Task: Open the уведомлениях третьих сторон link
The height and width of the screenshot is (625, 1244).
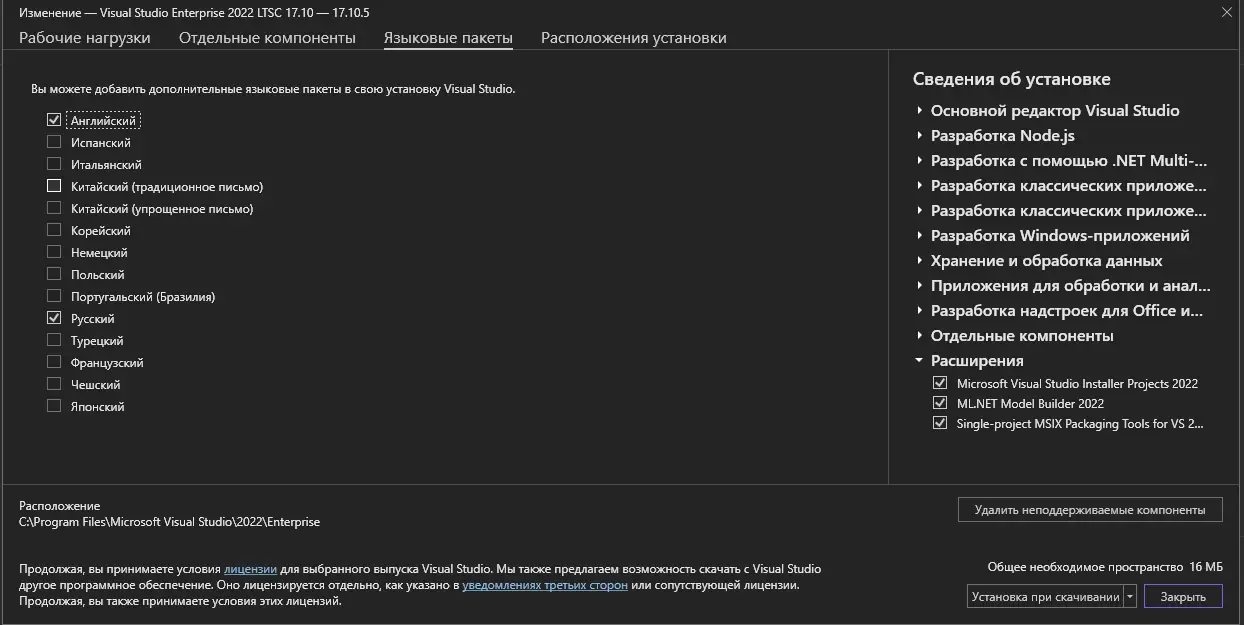Action: tap(545, 585)
